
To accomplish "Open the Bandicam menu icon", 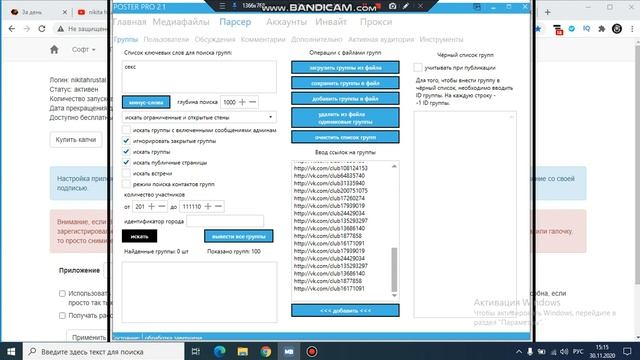I will tap(222, 6).
